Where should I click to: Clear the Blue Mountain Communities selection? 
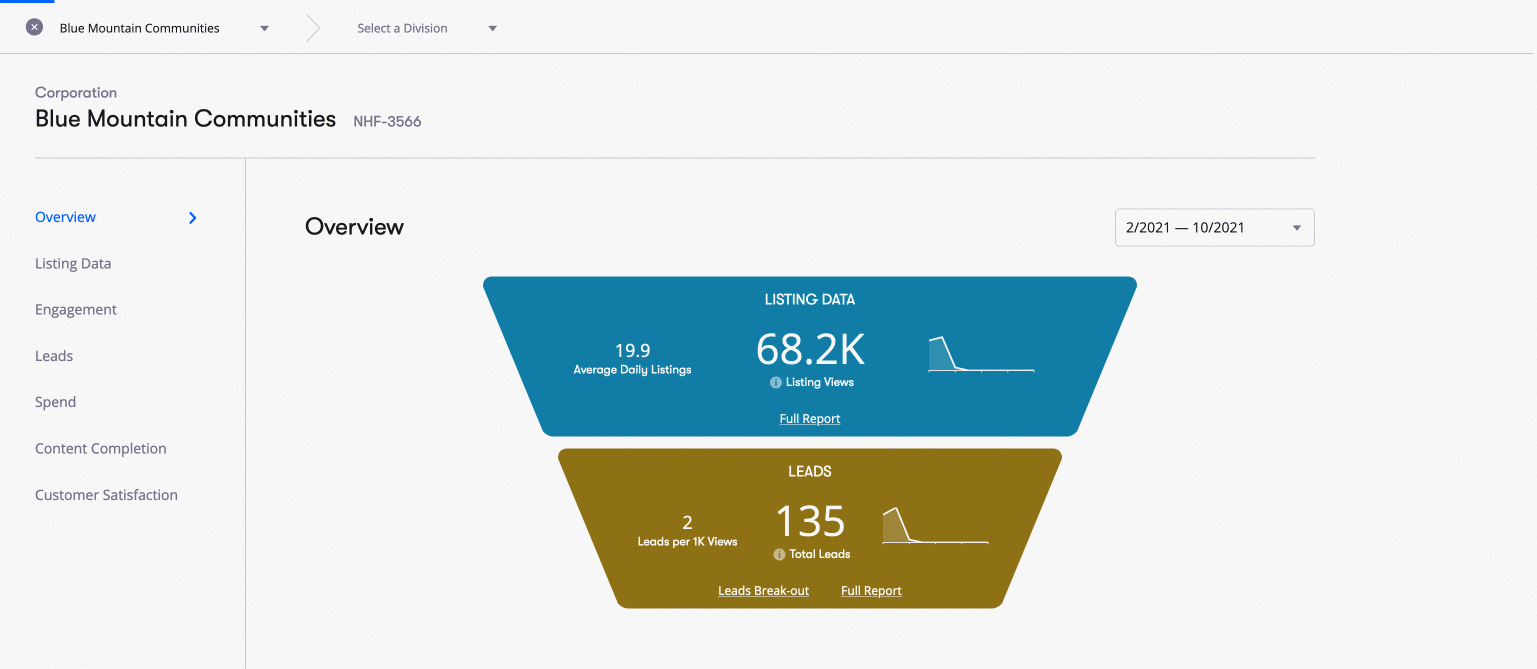(x=34, y=28)
